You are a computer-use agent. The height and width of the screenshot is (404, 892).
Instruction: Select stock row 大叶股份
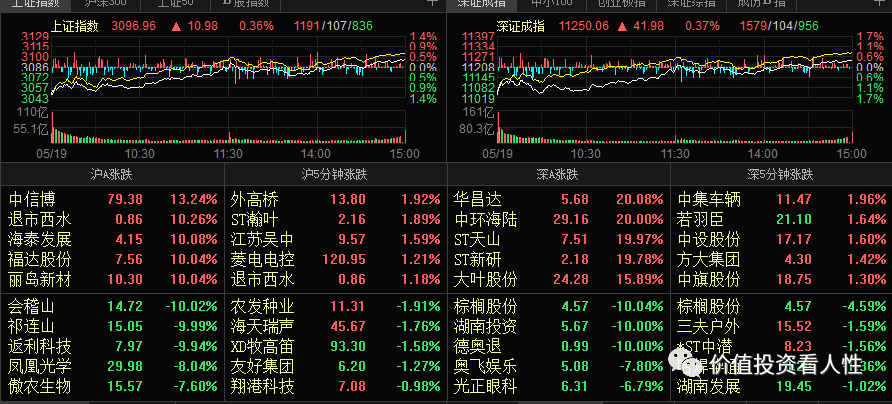tap(558, 279)
